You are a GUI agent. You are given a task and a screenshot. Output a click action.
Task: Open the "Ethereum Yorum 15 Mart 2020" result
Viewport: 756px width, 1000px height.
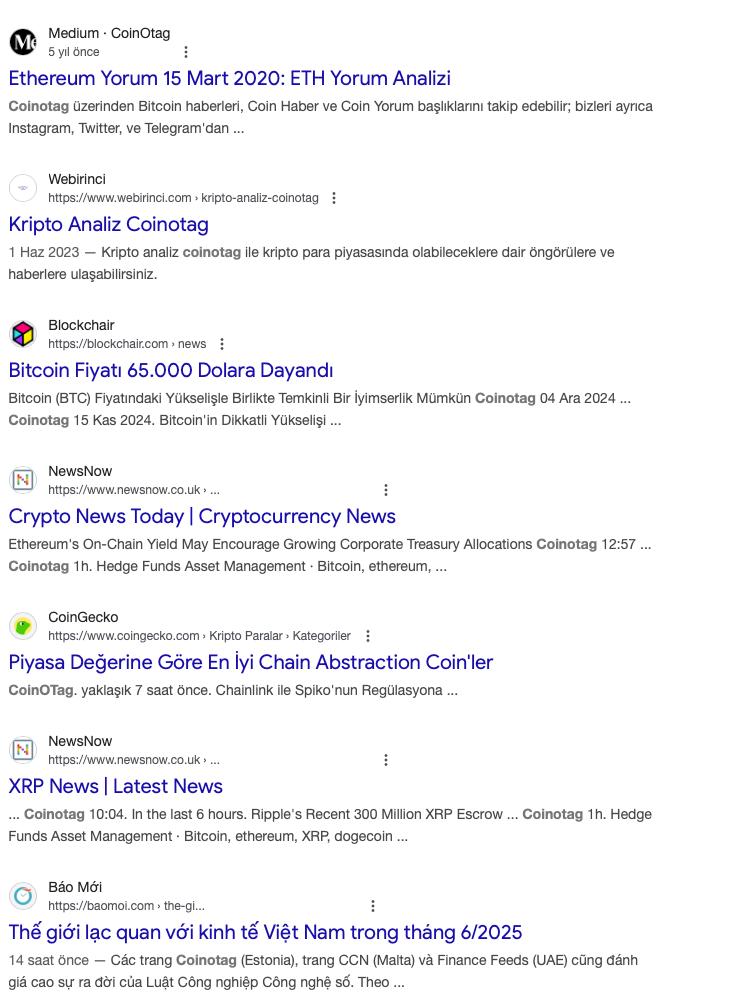[x=229, y=78]
